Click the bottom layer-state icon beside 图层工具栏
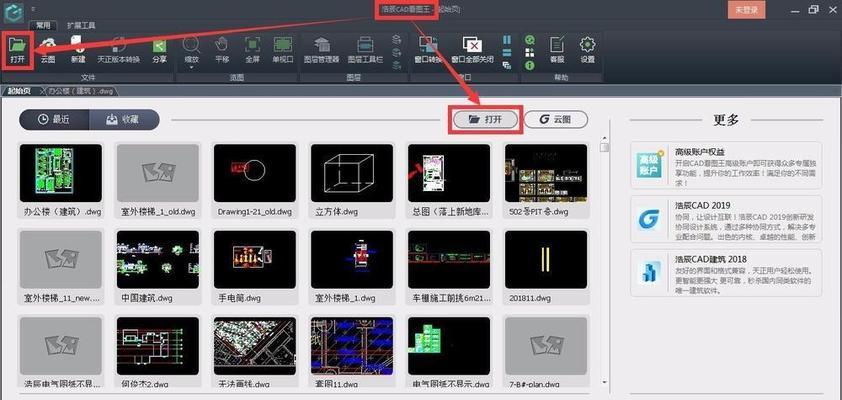 click(x=397, y=65)
